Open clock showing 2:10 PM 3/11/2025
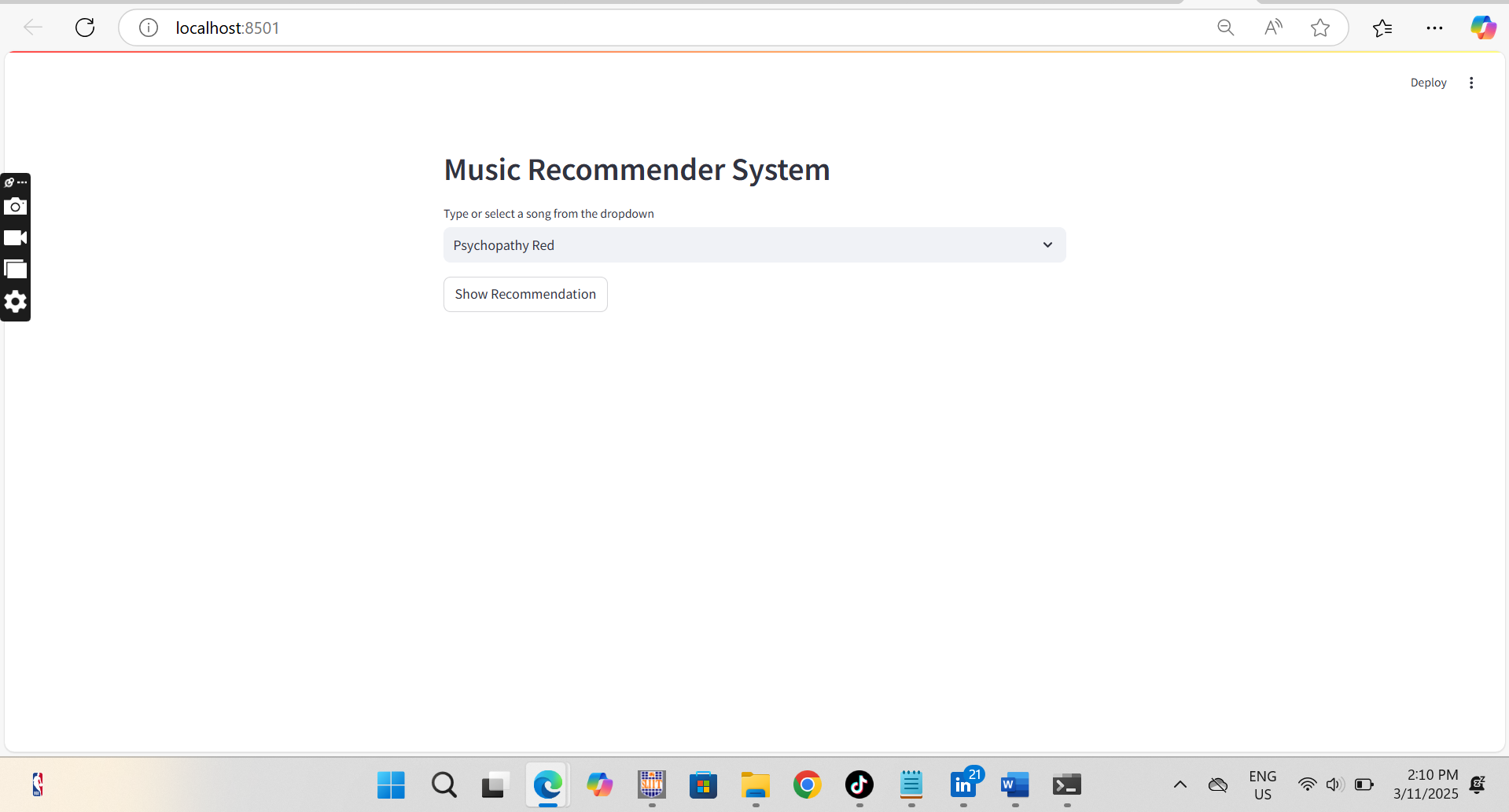 click(1425, 784)
